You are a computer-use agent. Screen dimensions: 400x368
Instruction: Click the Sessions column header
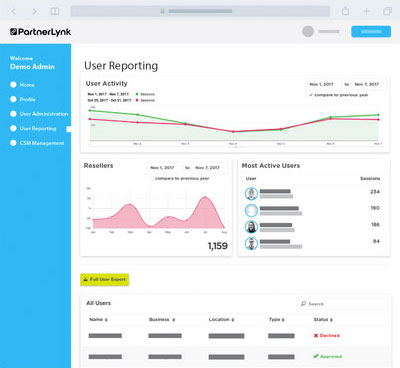tap(370, 179)
